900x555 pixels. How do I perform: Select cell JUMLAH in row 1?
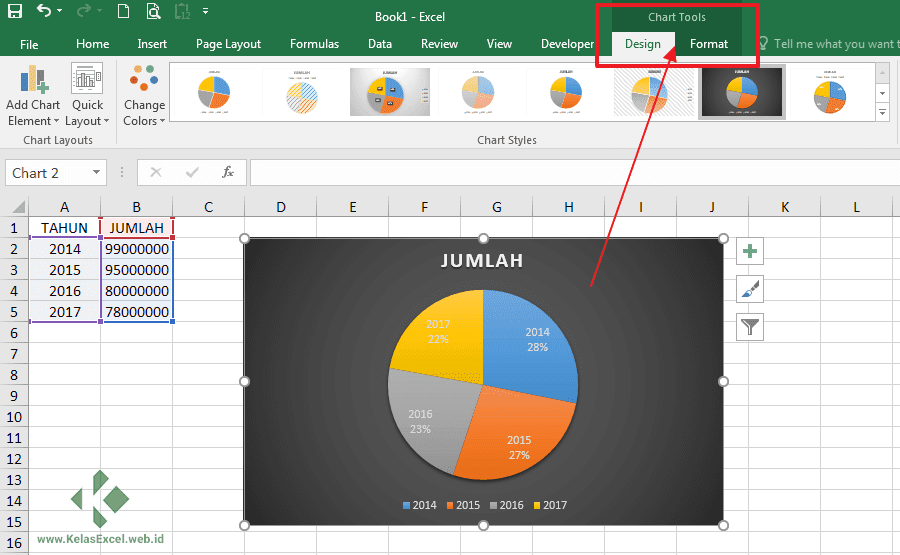click(x=137, y=228)
